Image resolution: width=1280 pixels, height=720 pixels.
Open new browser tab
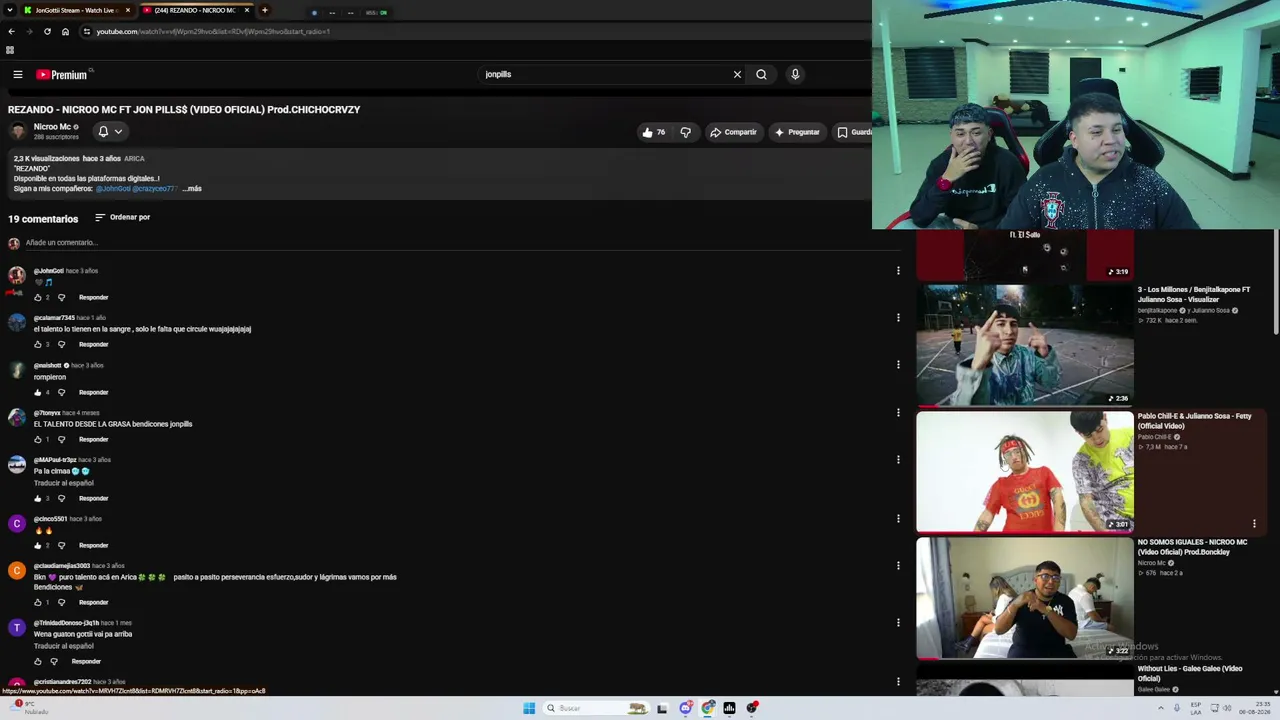tap(265, 10)
